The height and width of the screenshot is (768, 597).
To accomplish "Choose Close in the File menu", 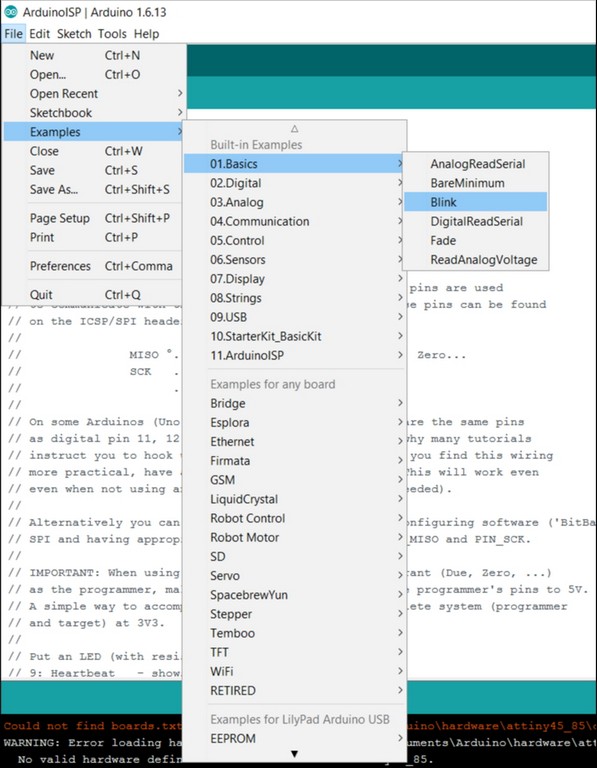I will (93, 151).
